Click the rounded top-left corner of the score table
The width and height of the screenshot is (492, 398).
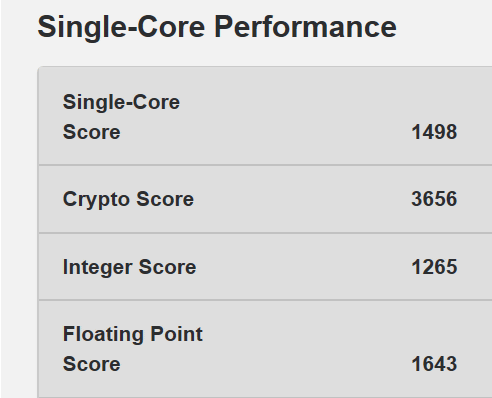(x=41, y=69)
